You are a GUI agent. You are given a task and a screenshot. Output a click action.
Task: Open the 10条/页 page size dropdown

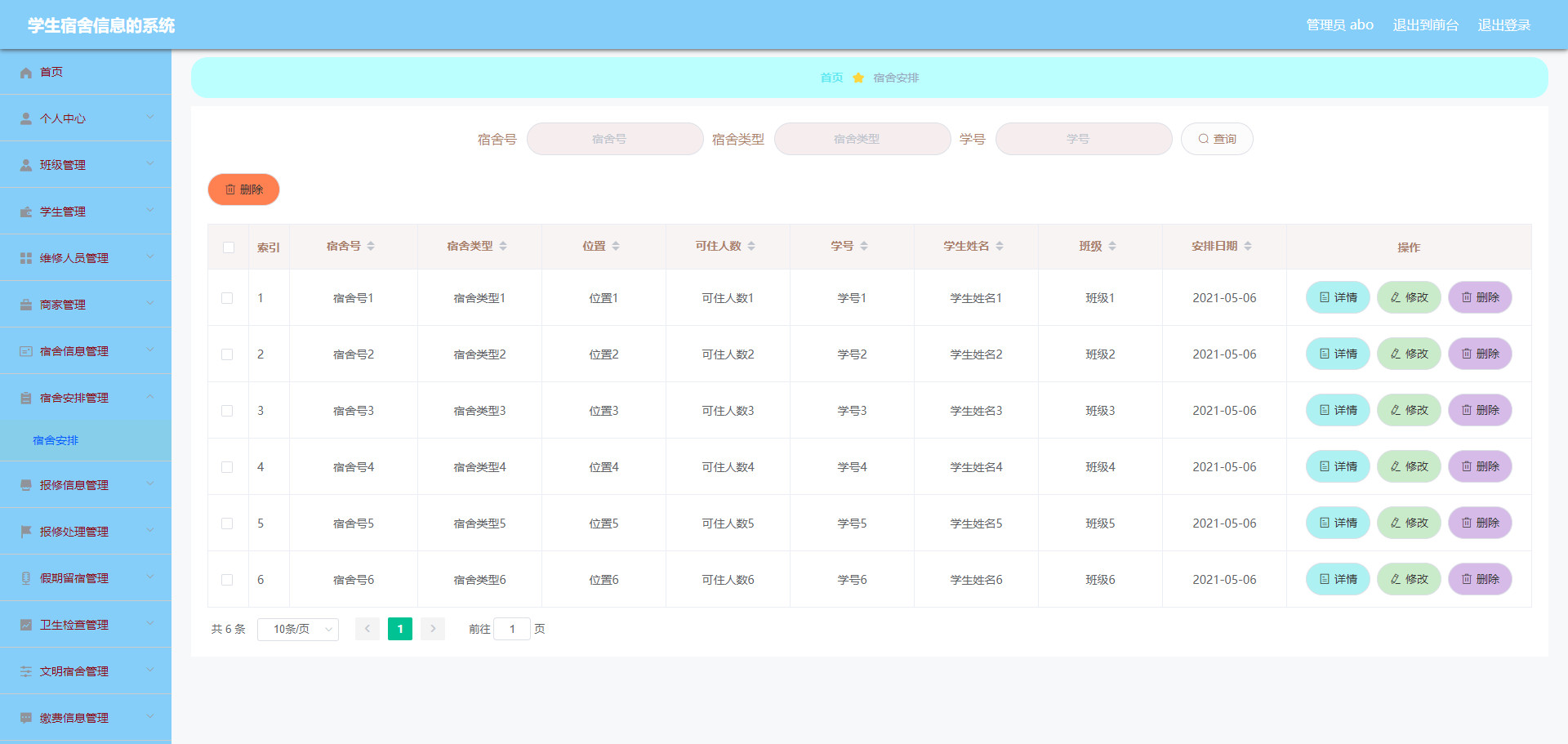click(x=298, y=629)
